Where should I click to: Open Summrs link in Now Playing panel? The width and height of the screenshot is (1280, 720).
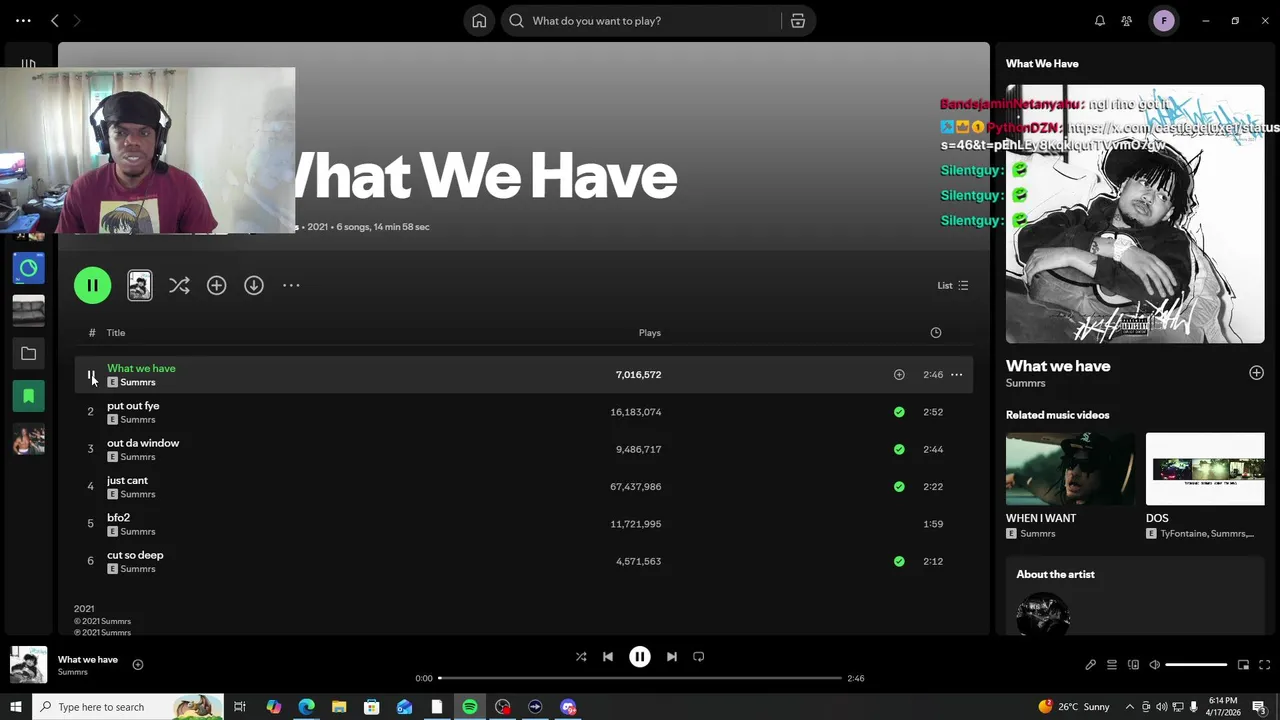click(x=1025, y=383)
